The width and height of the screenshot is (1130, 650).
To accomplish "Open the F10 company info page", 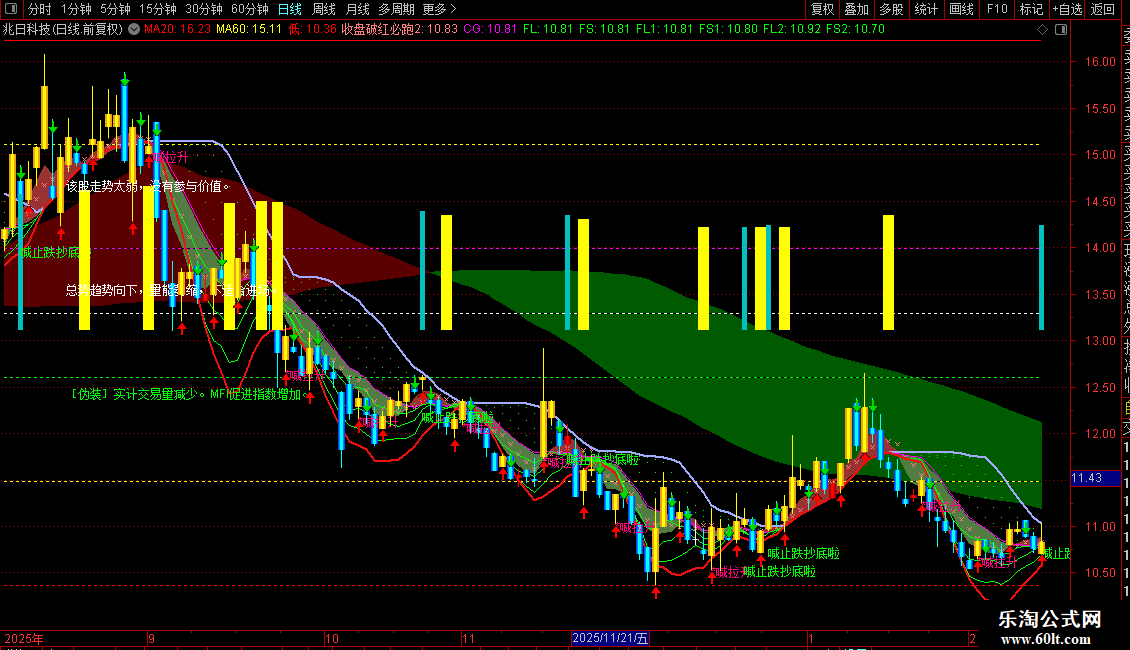I will 997,9.
